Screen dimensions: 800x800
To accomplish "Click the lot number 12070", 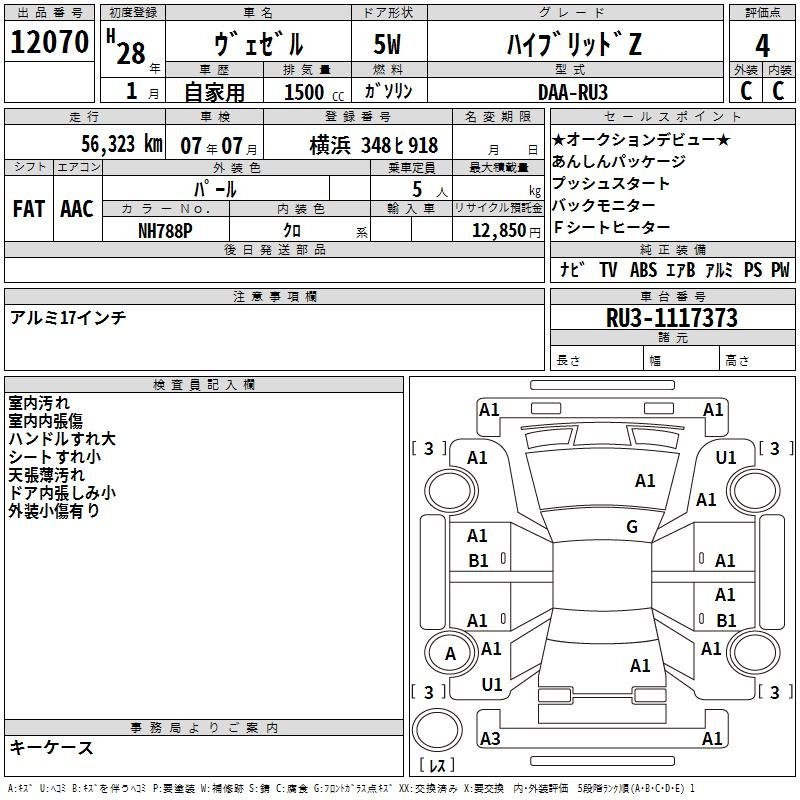I will 50,43.
